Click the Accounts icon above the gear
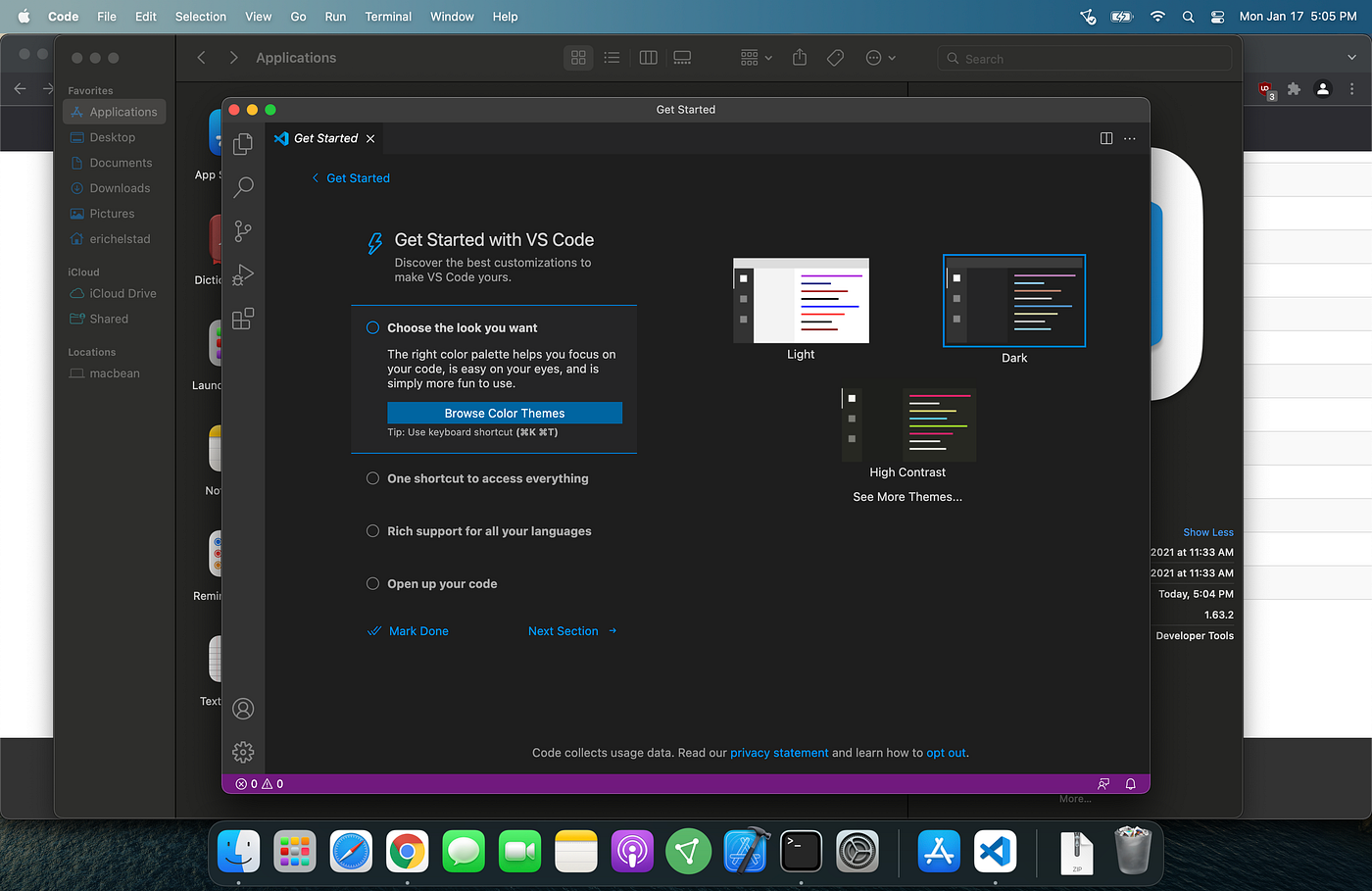 pyautogui.click(x=243, y=709)
